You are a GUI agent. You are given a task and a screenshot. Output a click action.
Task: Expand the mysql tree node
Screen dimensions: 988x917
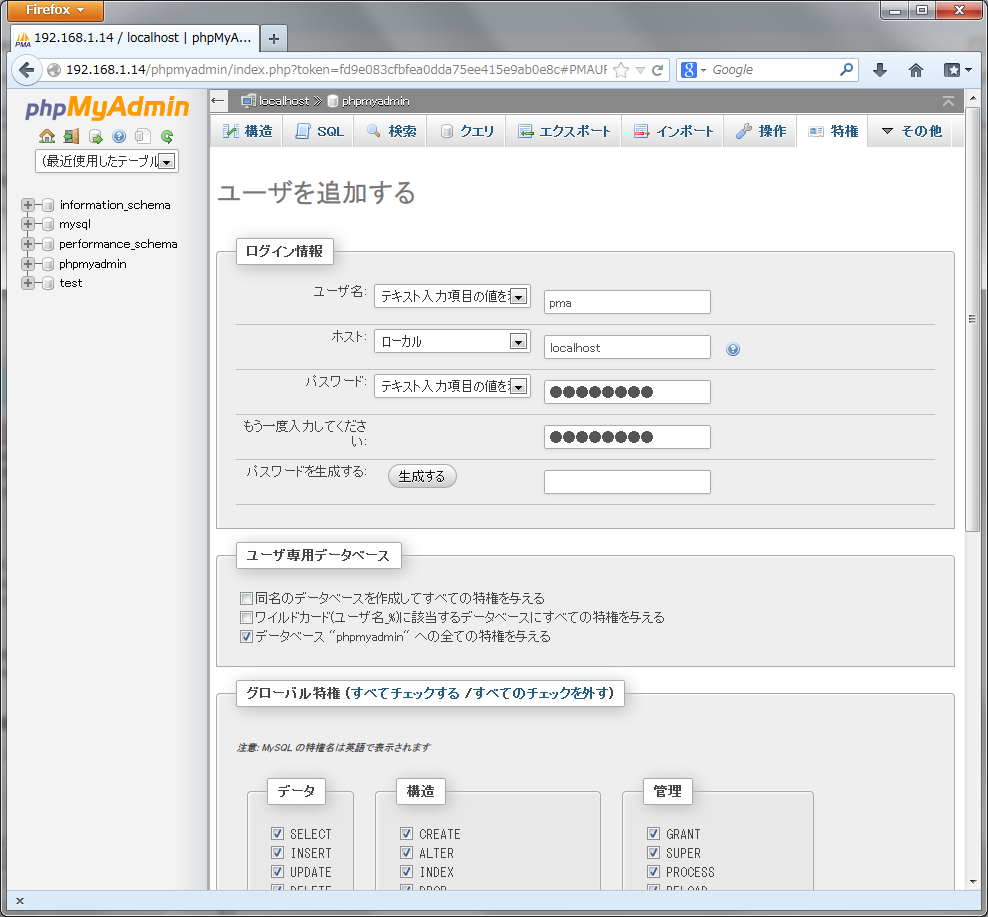click(27, 224)
